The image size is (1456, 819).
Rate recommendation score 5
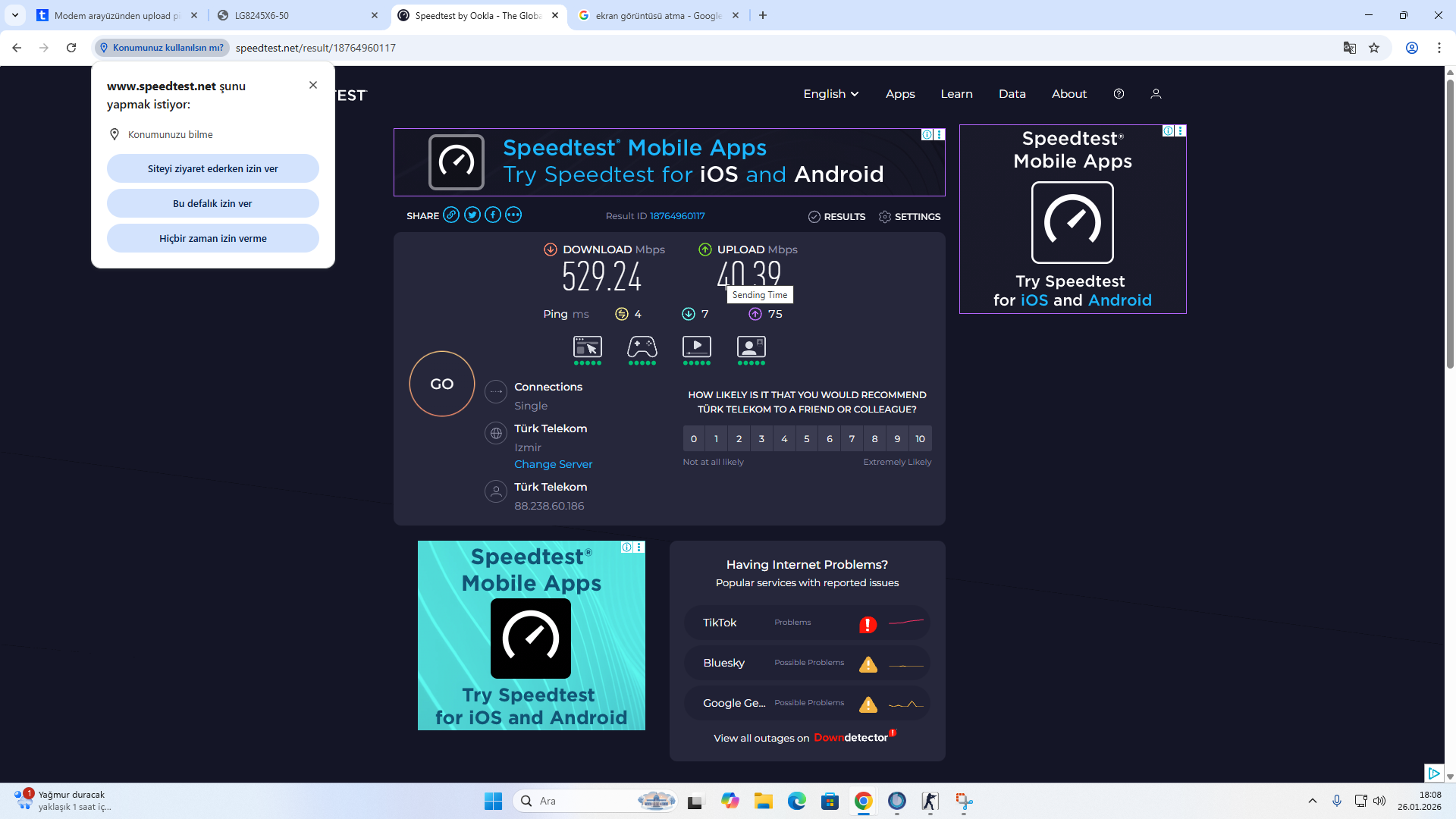pyautogui.click(x=807, y=439)
